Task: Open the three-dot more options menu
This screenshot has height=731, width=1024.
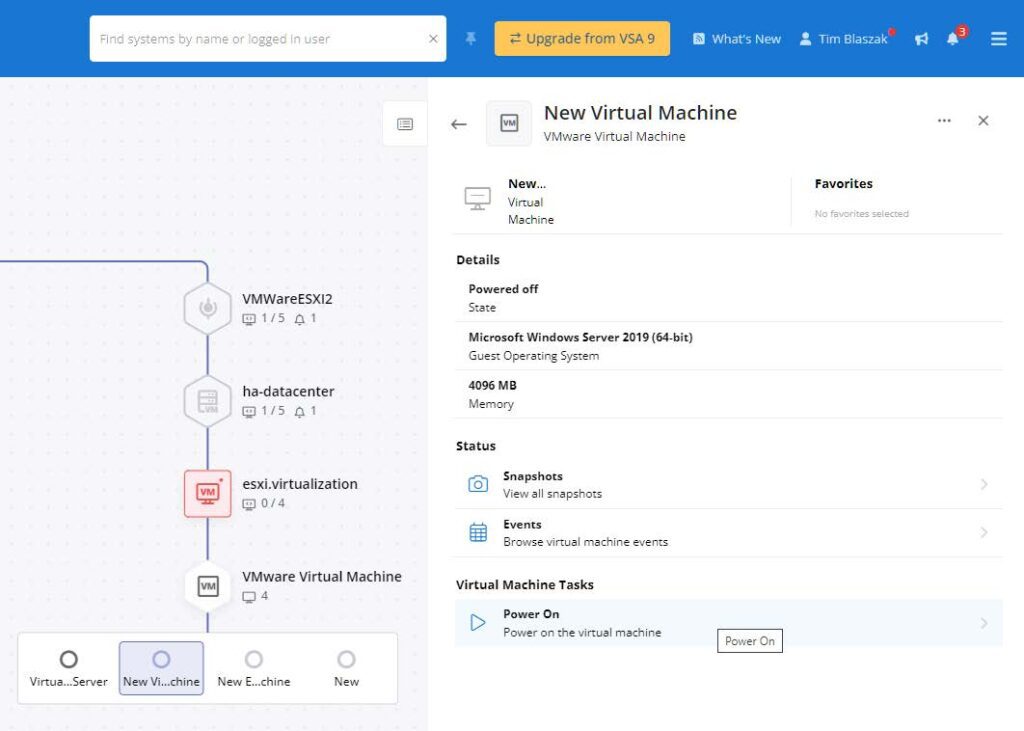Action: [x=944, y=121]
